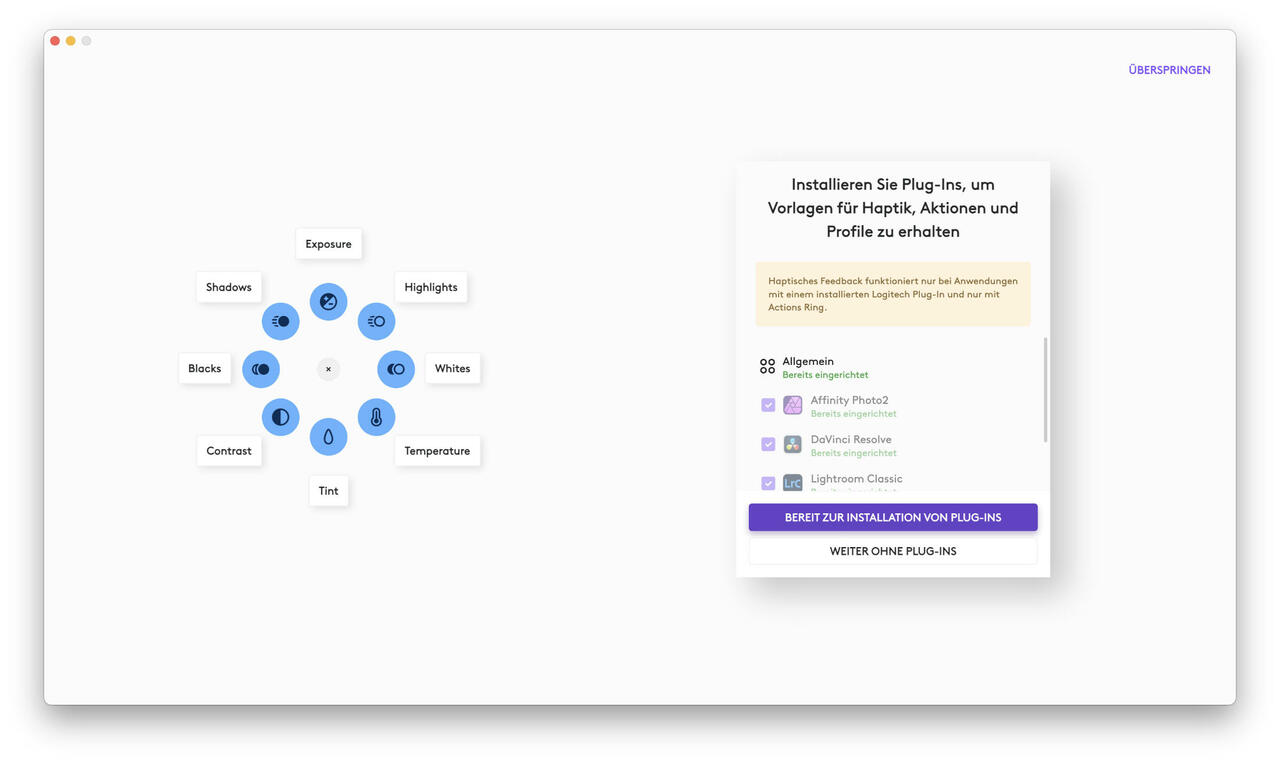Screen dimensions: 1280x763
Task: Click the plug-in list scrollbar
Action: [x=1046, y=390]
